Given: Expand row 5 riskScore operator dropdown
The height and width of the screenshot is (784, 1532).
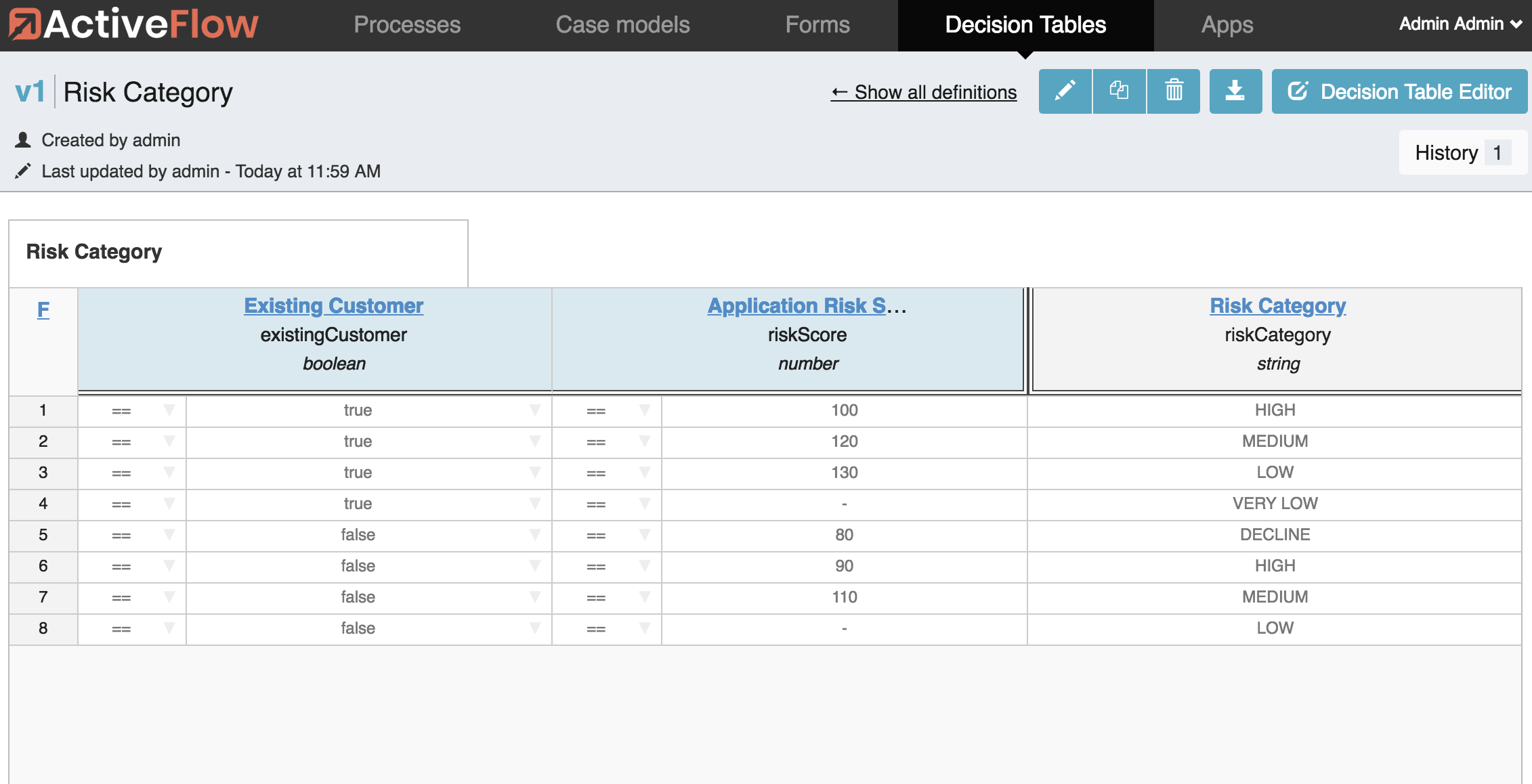Looking at the screenshot, I should coord(644,535).
